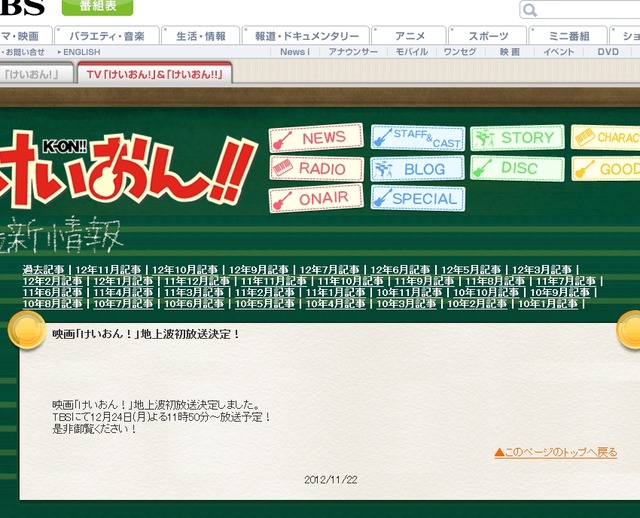
Task: Open the 11年7月記事 archive link
Action: (566, 281)
